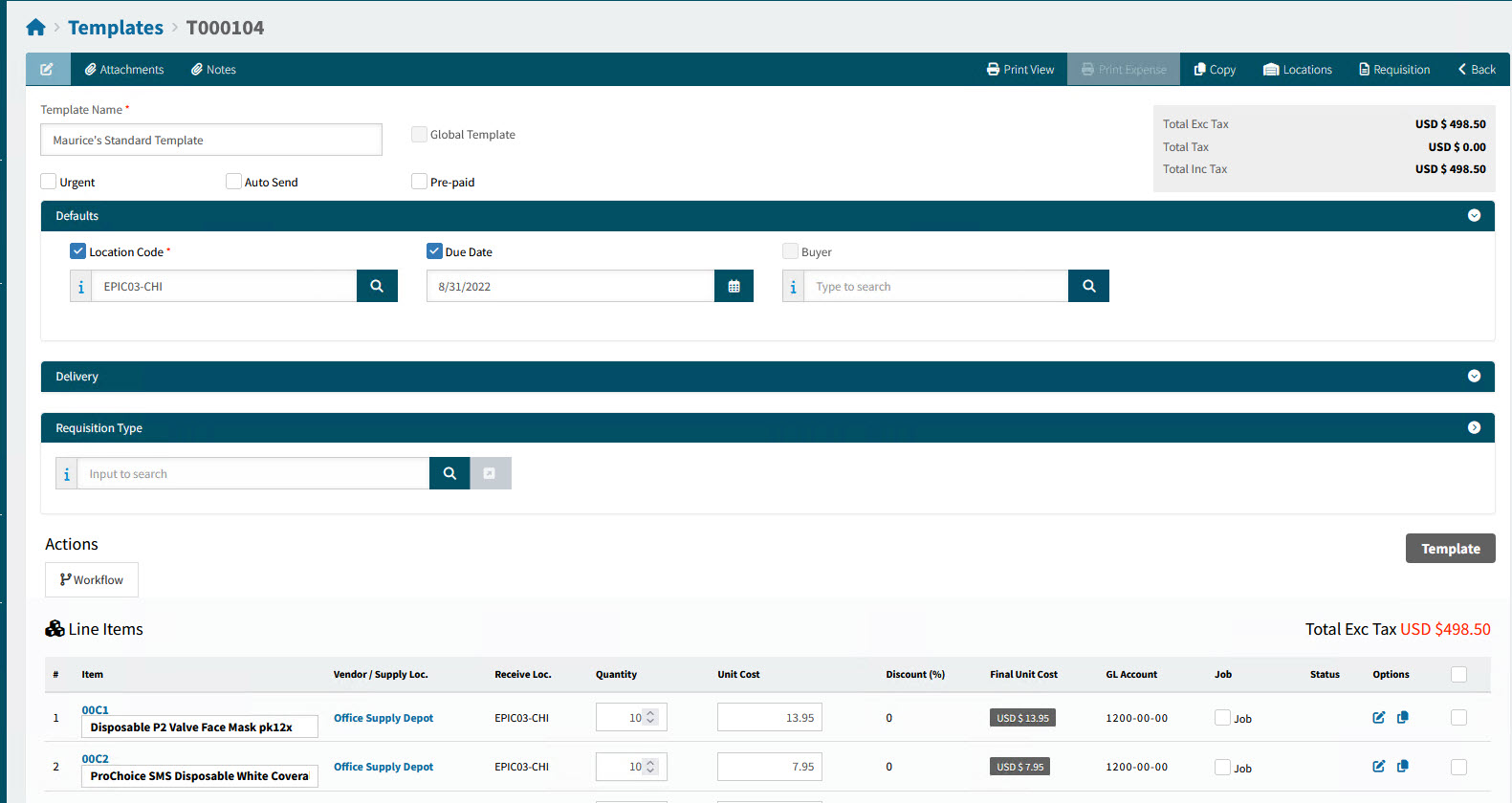1512x803 pixels.
Task: Click the Template Name input field
Action: pyautogui.click(x=211, y=141)
